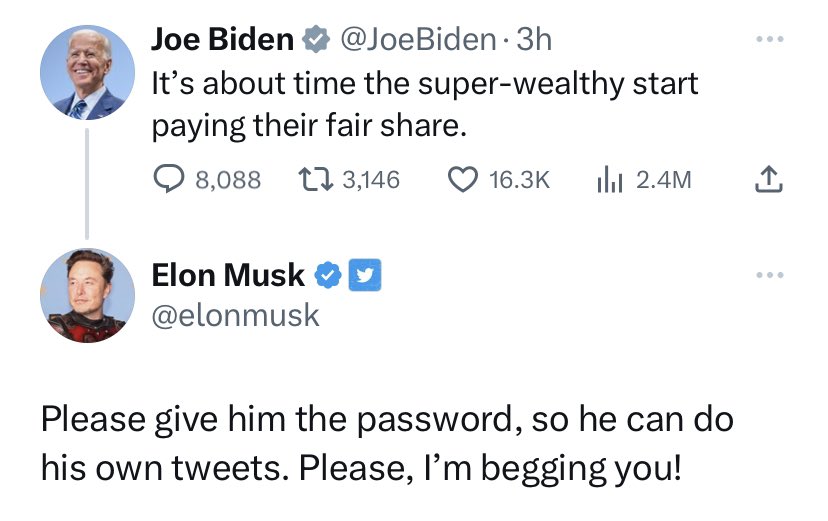Click the @JoeBiden handle

click(x=417, y=41)
